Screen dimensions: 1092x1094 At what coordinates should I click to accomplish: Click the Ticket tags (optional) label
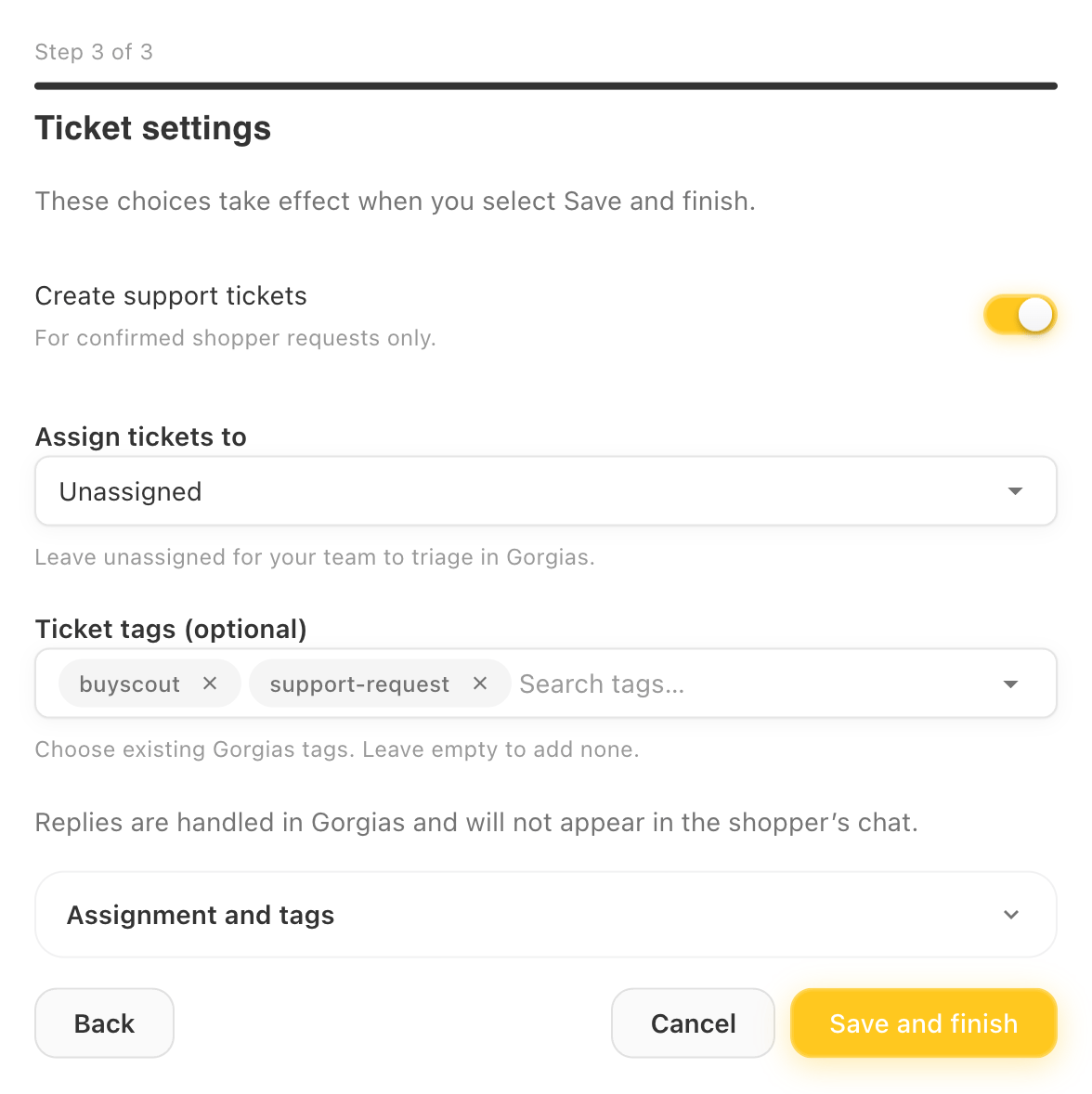coord(171,629)
